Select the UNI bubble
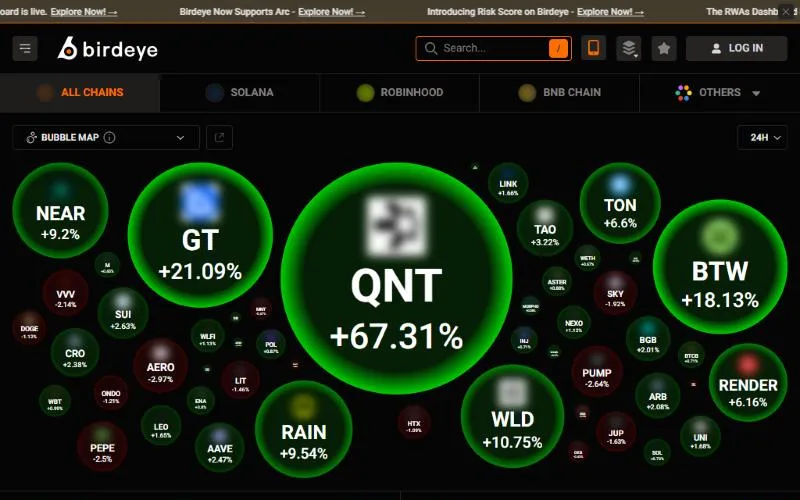The width and height of the screenshot is (800, 500). click(x=700, y=437)
